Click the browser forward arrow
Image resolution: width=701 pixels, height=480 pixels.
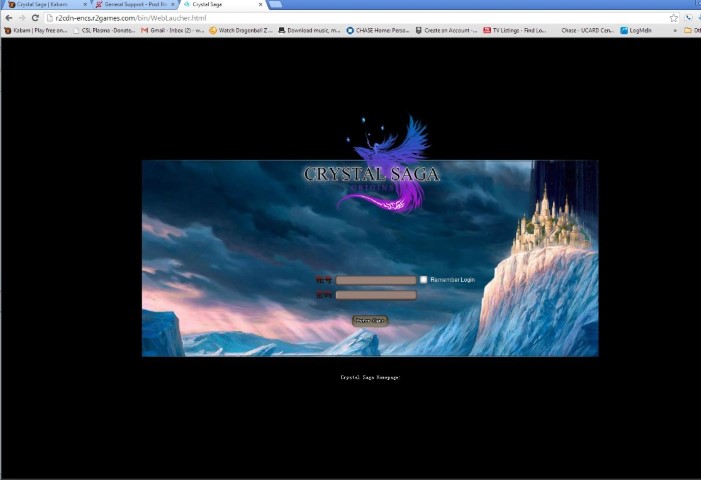click(x=21, y=18)
